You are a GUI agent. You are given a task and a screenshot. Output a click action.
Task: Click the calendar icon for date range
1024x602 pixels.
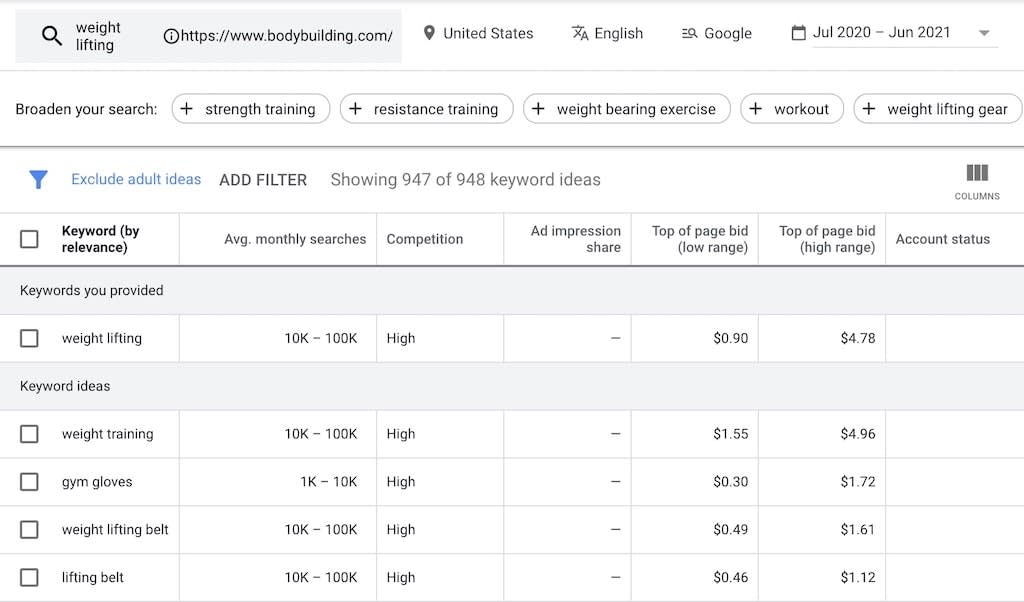click(798, 33)
